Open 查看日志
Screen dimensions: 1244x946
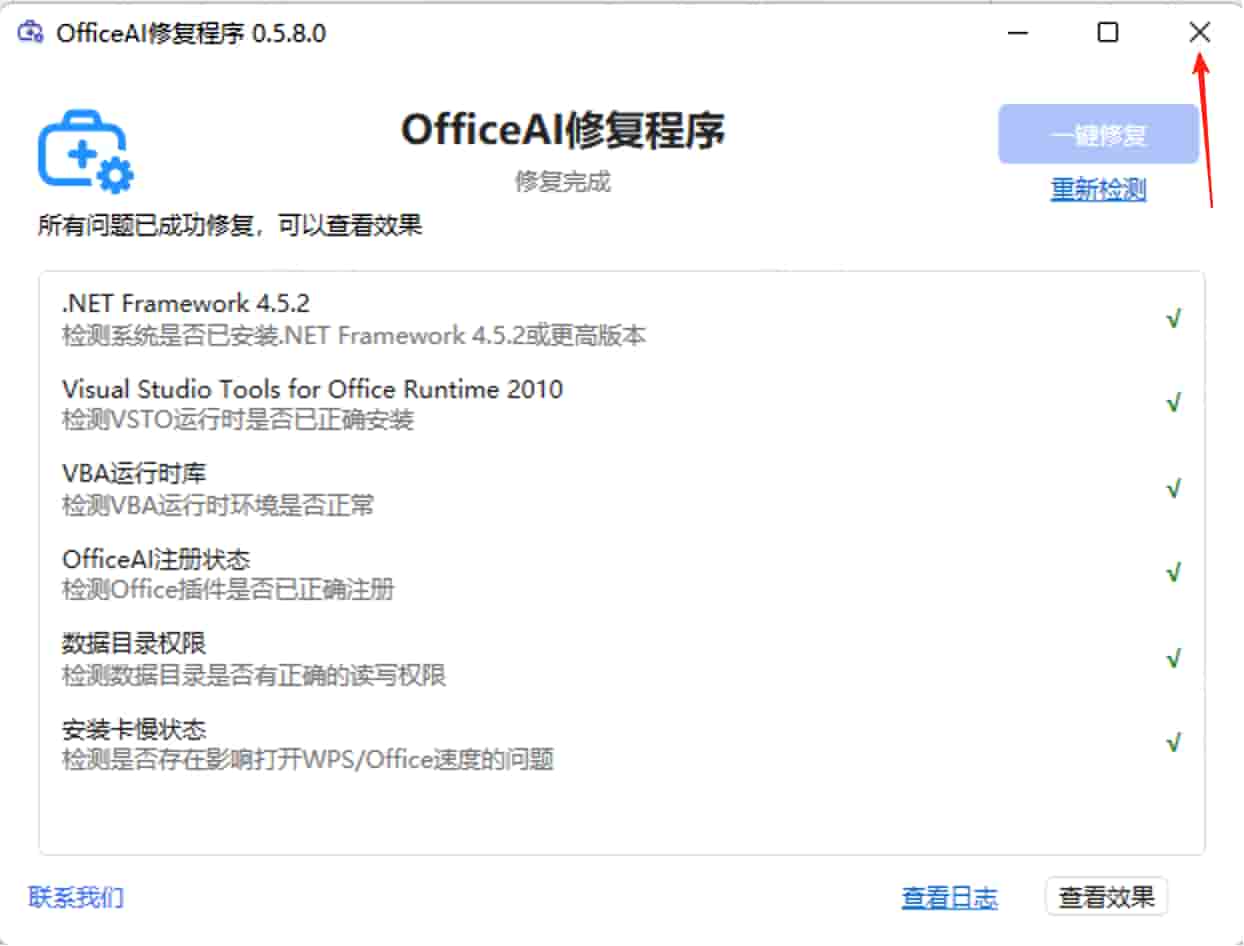coord(949,898)
